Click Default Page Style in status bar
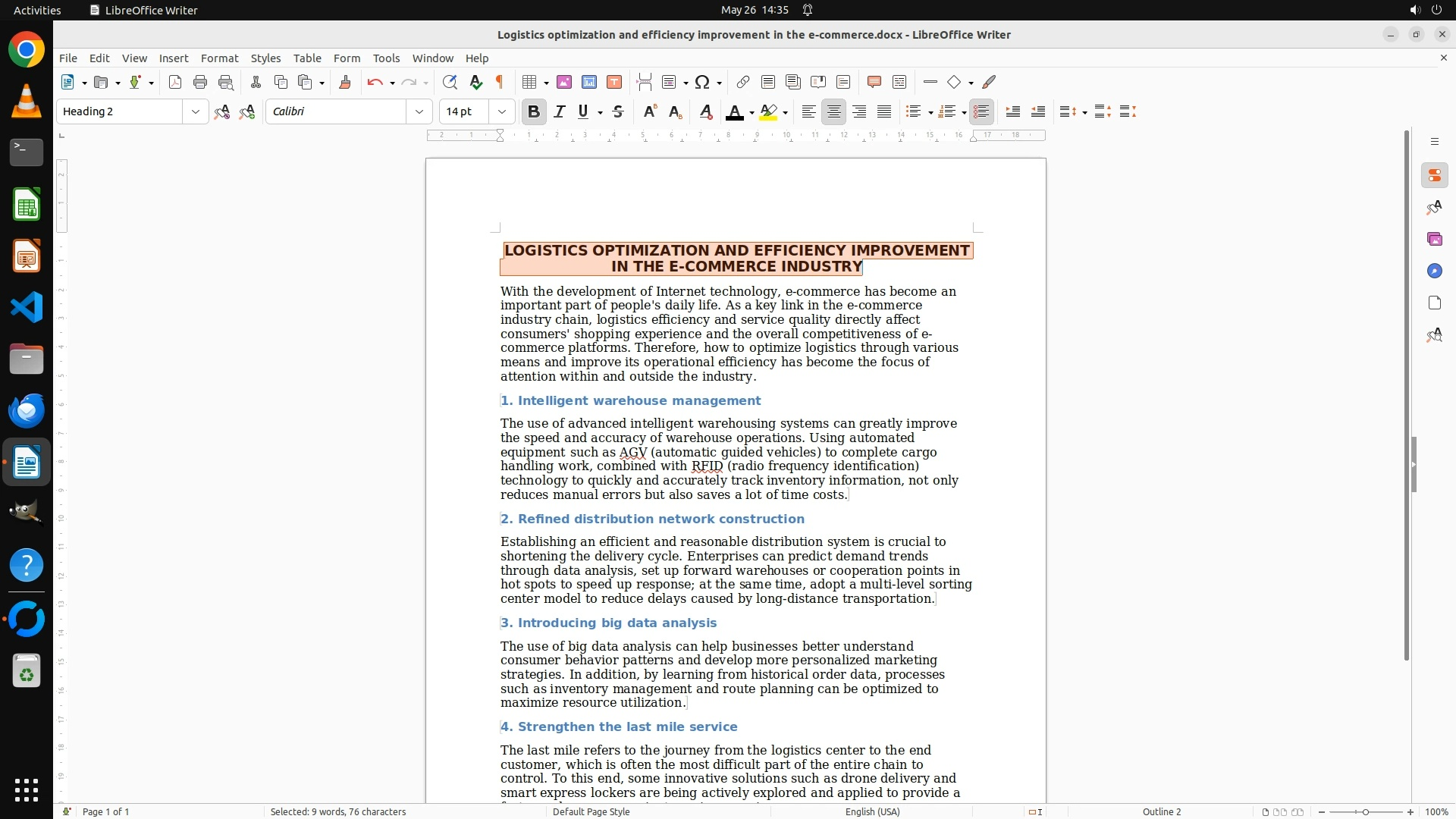 [x=591, y=811]
